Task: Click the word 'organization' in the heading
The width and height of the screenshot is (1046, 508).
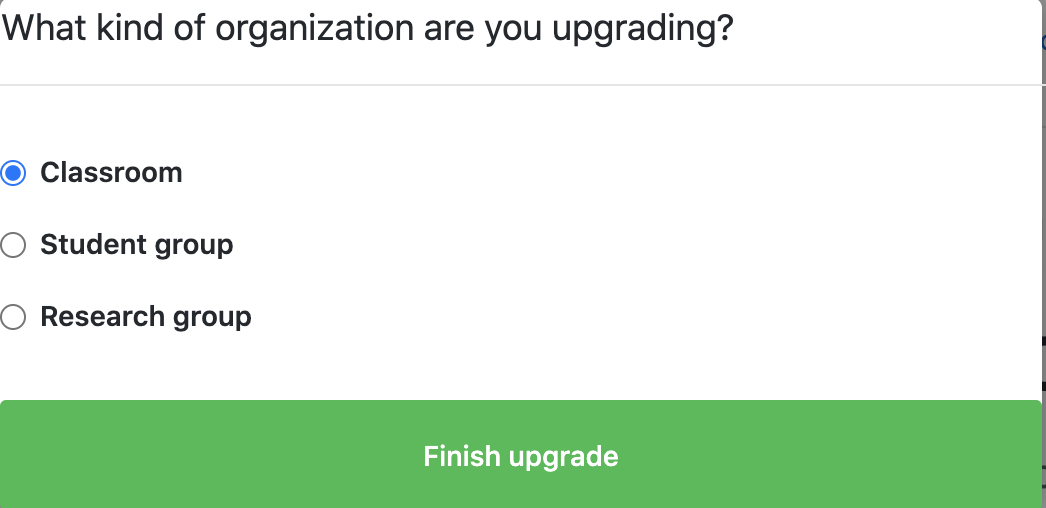Action: point(314,30)
